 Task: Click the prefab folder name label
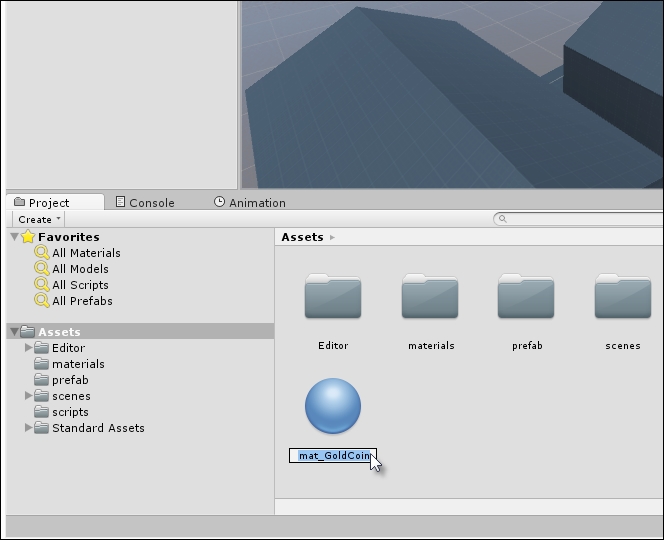coord(527,346)
